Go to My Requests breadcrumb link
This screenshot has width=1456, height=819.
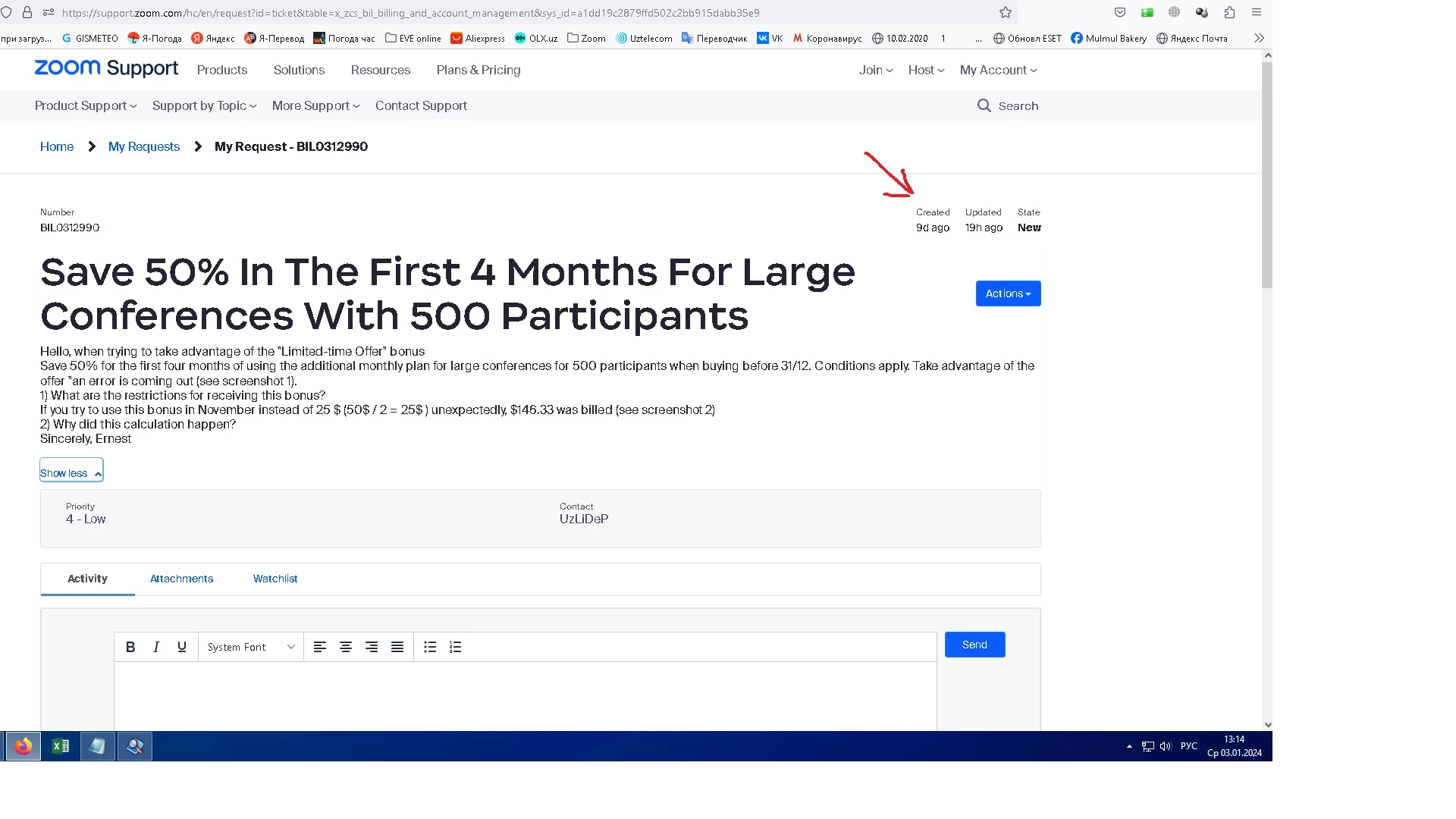pos(144,146)
